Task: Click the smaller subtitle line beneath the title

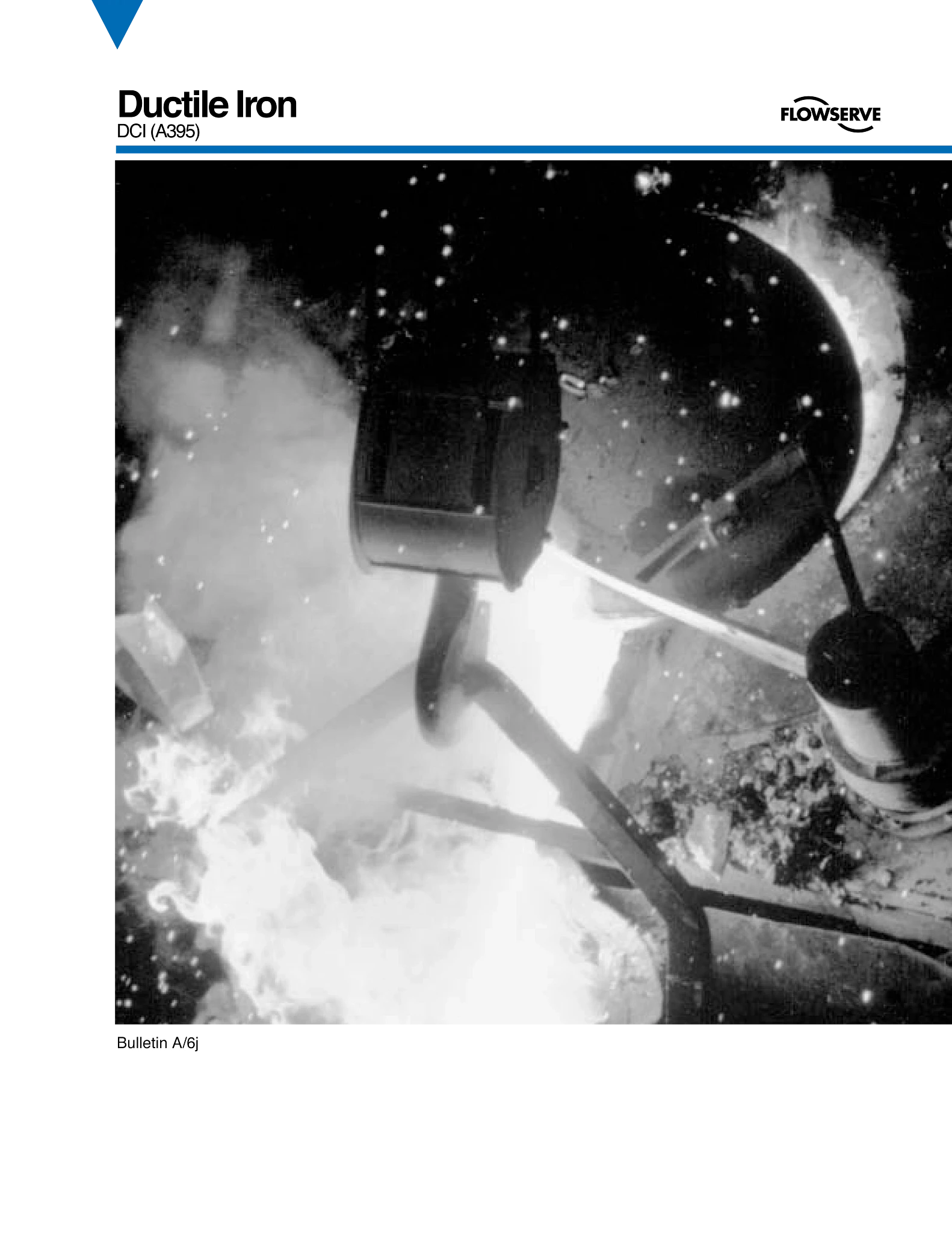Action: pyautogui.click(x=158, y=129)
